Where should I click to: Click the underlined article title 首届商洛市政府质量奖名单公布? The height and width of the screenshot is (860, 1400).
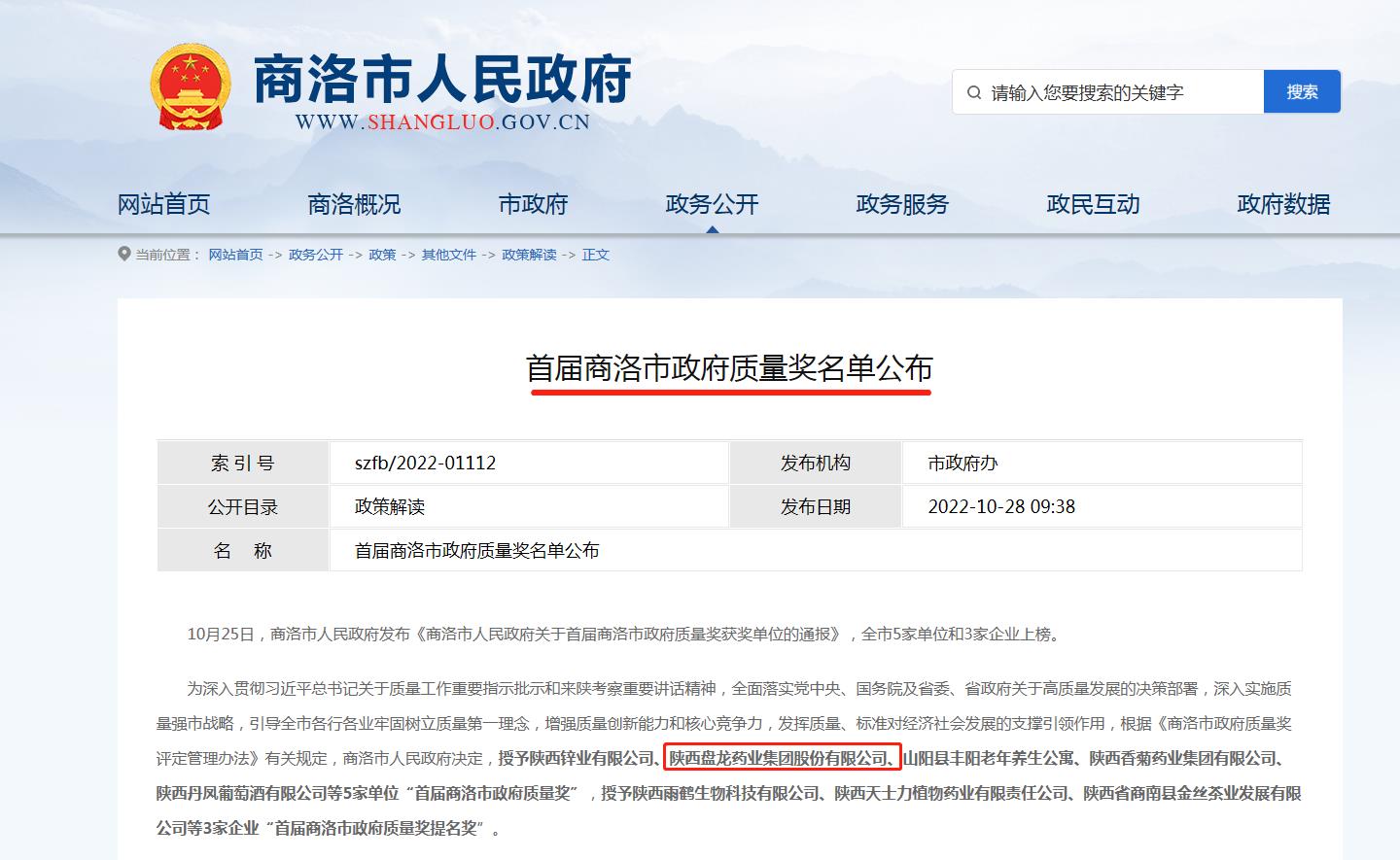click(732, 370)
